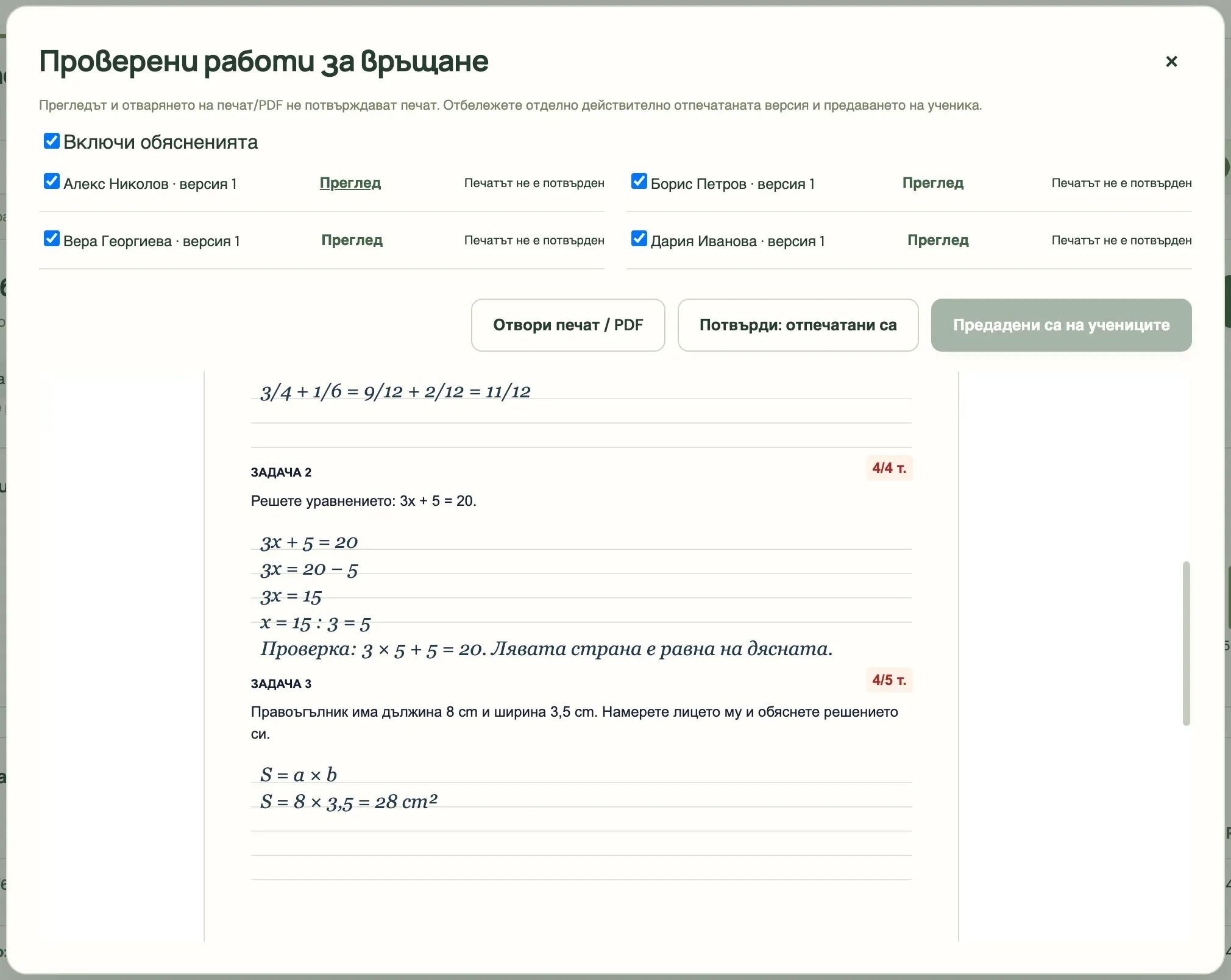Click handwritten fraction sum 11/12 line
Screen dimensions: 1231x980
point(396,391)
